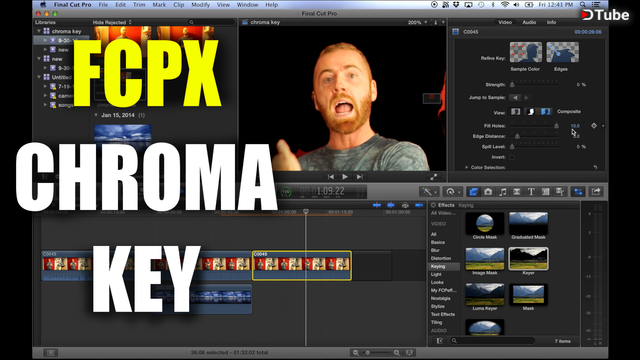Toggle libraries list at window bottom

[51, 353]
